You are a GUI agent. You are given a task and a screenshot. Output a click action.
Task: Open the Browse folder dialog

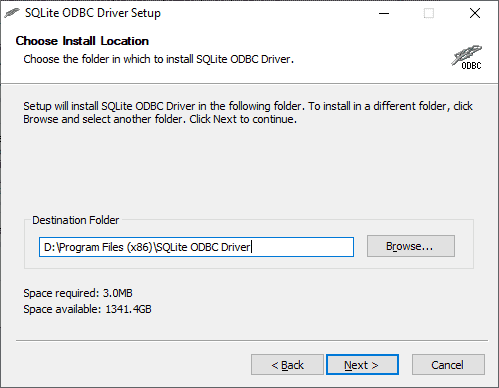[411, 246]
